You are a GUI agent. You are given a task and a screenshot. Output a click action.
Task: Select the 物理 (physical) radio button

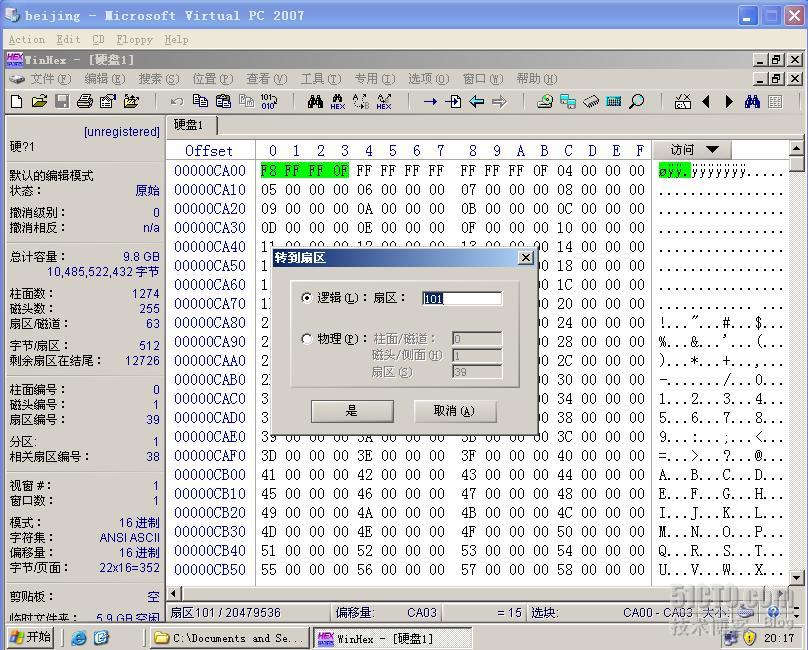click(307, 339)
